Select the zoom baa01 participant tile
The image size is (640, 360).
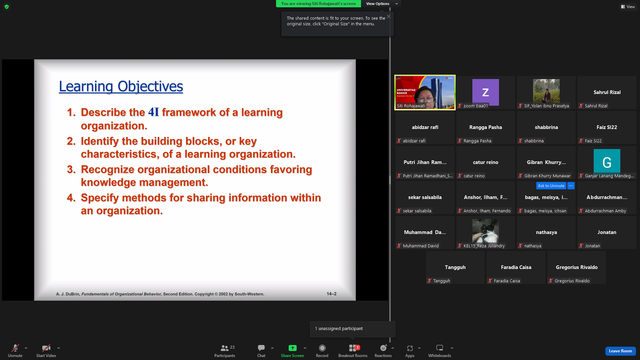point(485,93)
